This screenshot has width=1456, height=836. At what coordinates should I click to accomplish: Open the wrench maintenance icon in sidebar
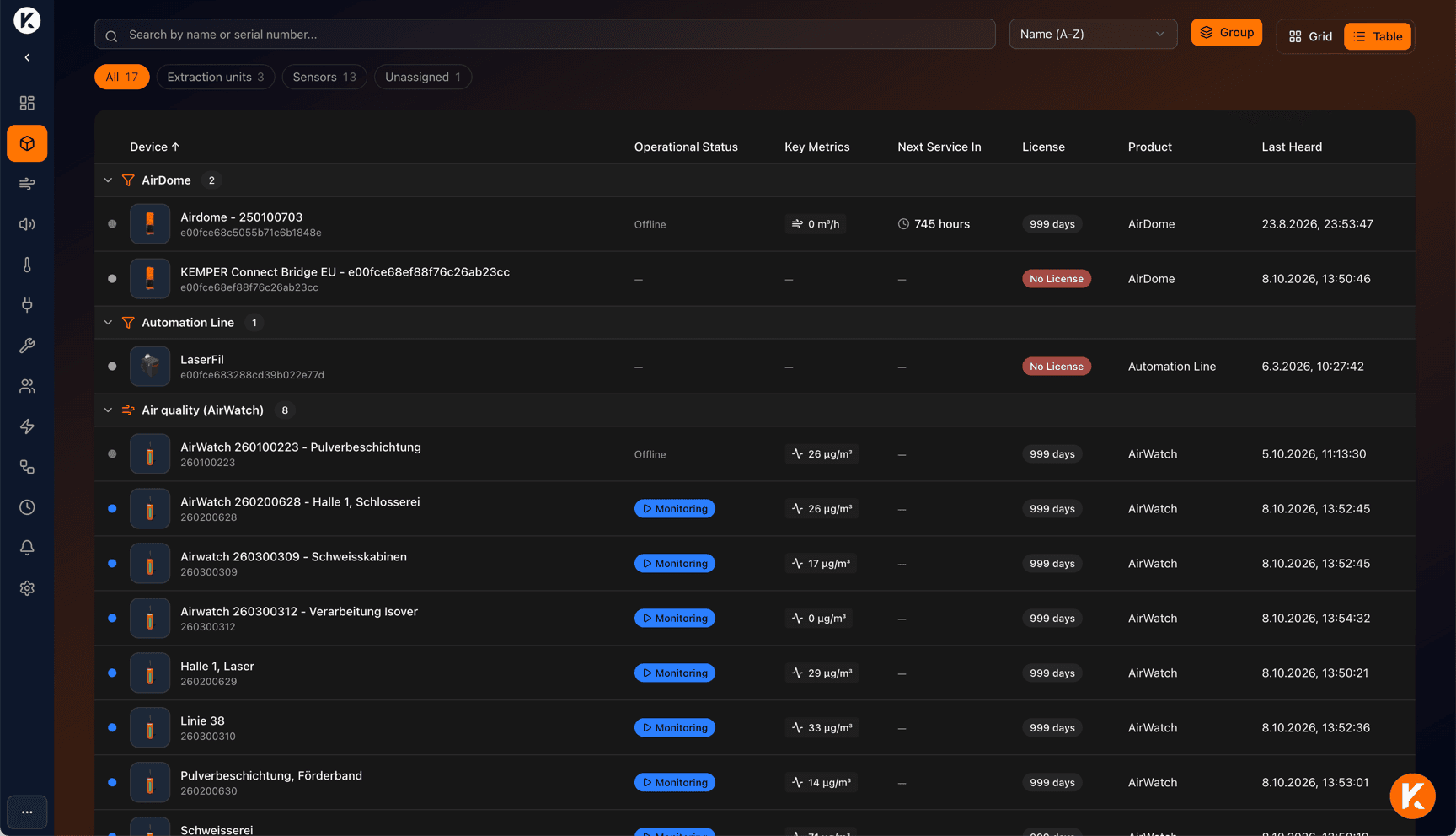[27, 346]
